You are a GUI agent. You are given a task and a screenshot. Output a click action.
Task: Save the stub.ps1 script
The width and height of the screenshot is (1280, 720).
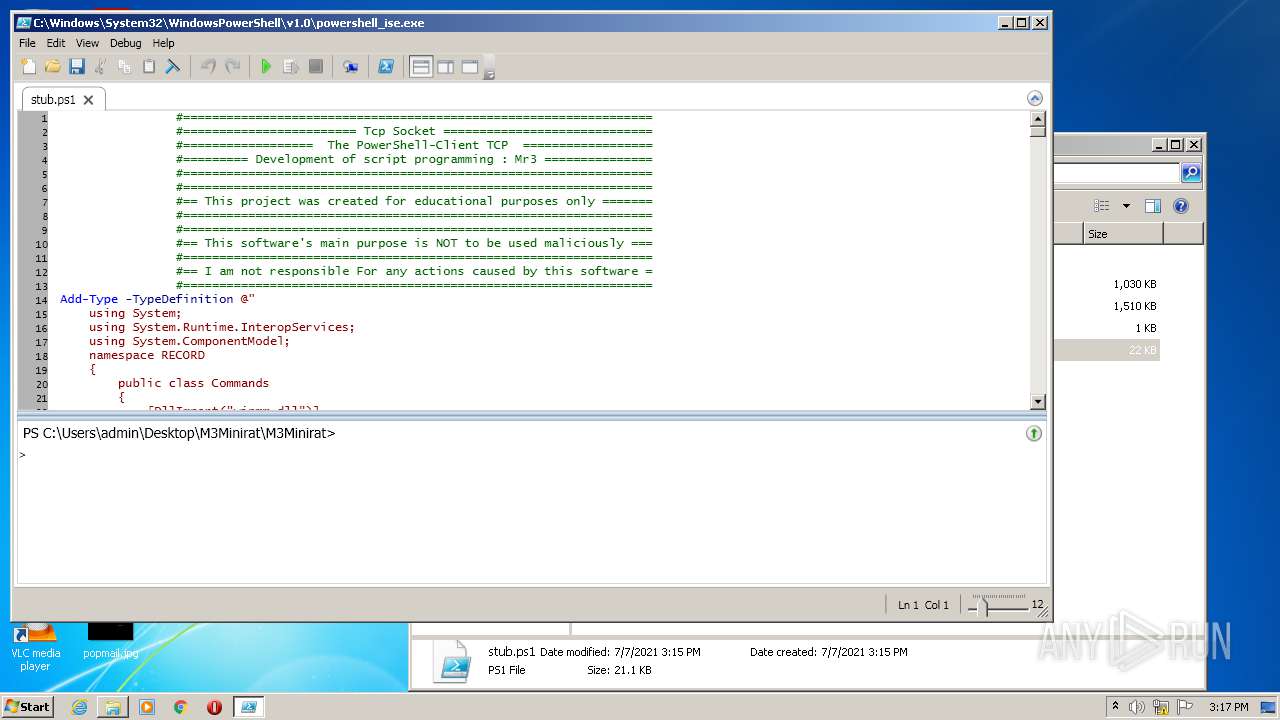[76, 67]
